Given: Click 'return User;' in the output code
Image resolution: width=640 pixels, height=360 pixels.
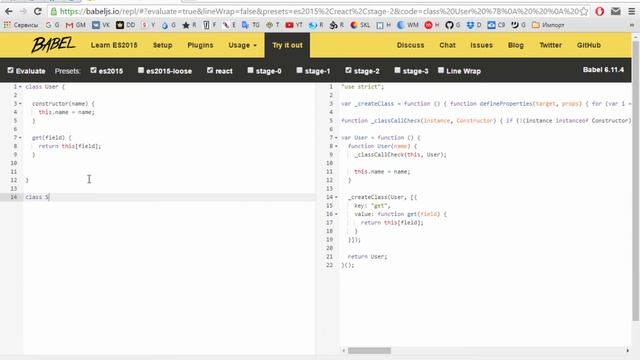Looking at the screenshot, I should [x=367, y=257].
